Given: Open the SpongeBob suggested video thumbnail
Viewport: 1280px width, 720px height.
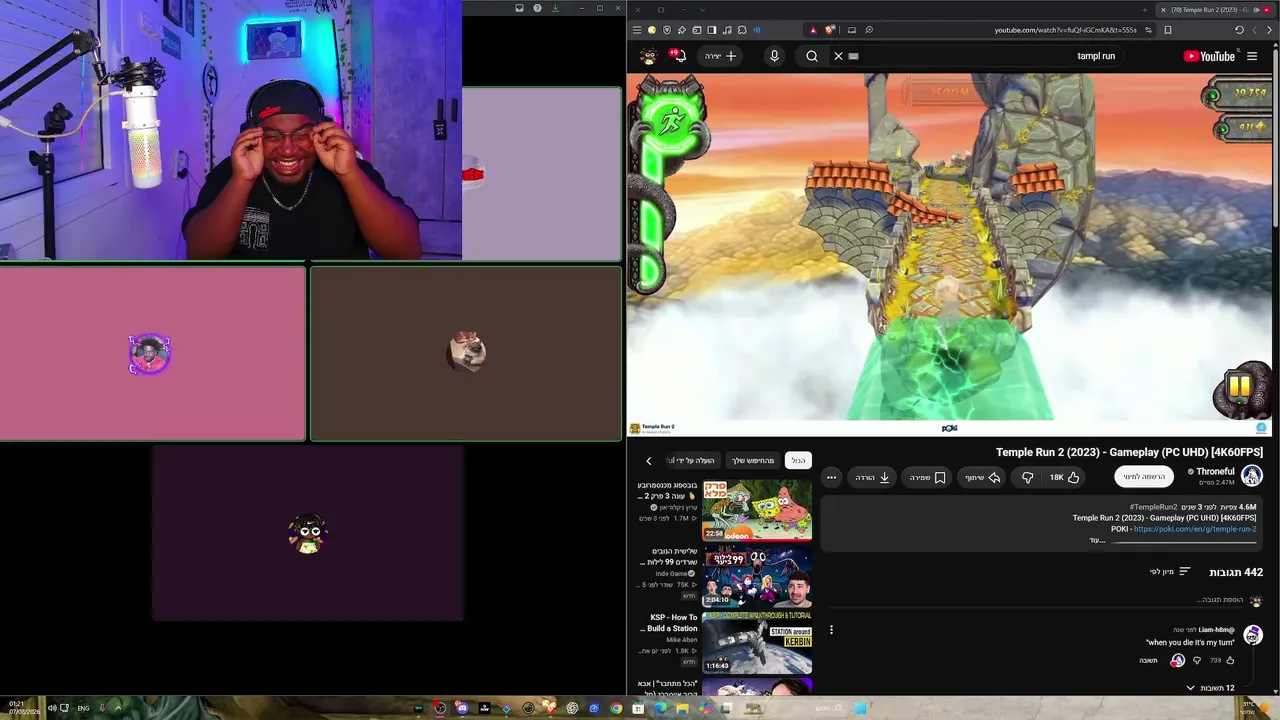Looking at the screenshot, I should tap(757, 510).
